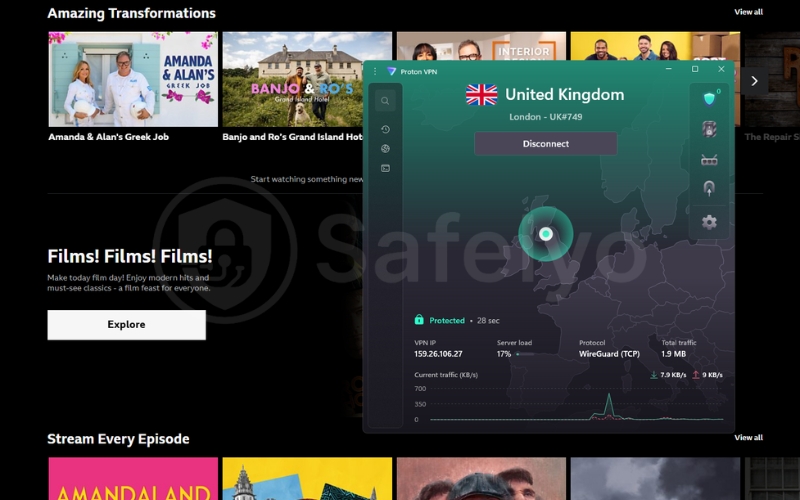
Task: Open the Interior Design show thumbnail
Action: [481, 46]
